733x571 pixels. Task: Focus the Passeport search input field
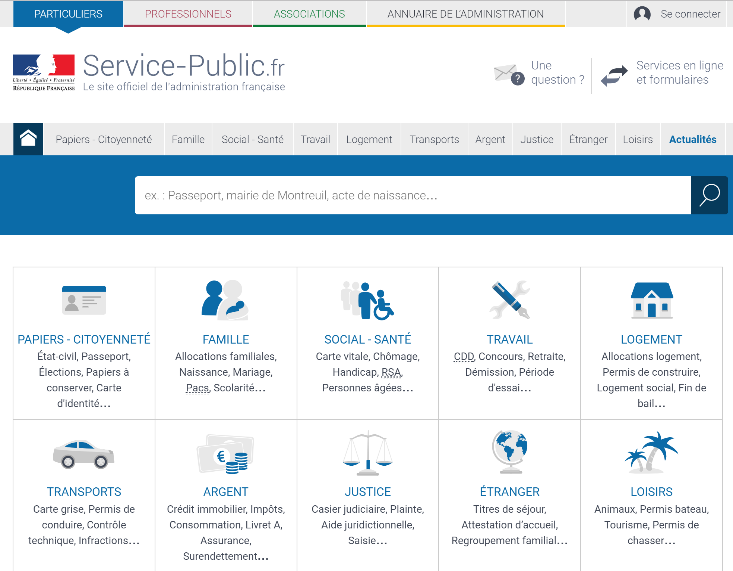pos(412,195)
